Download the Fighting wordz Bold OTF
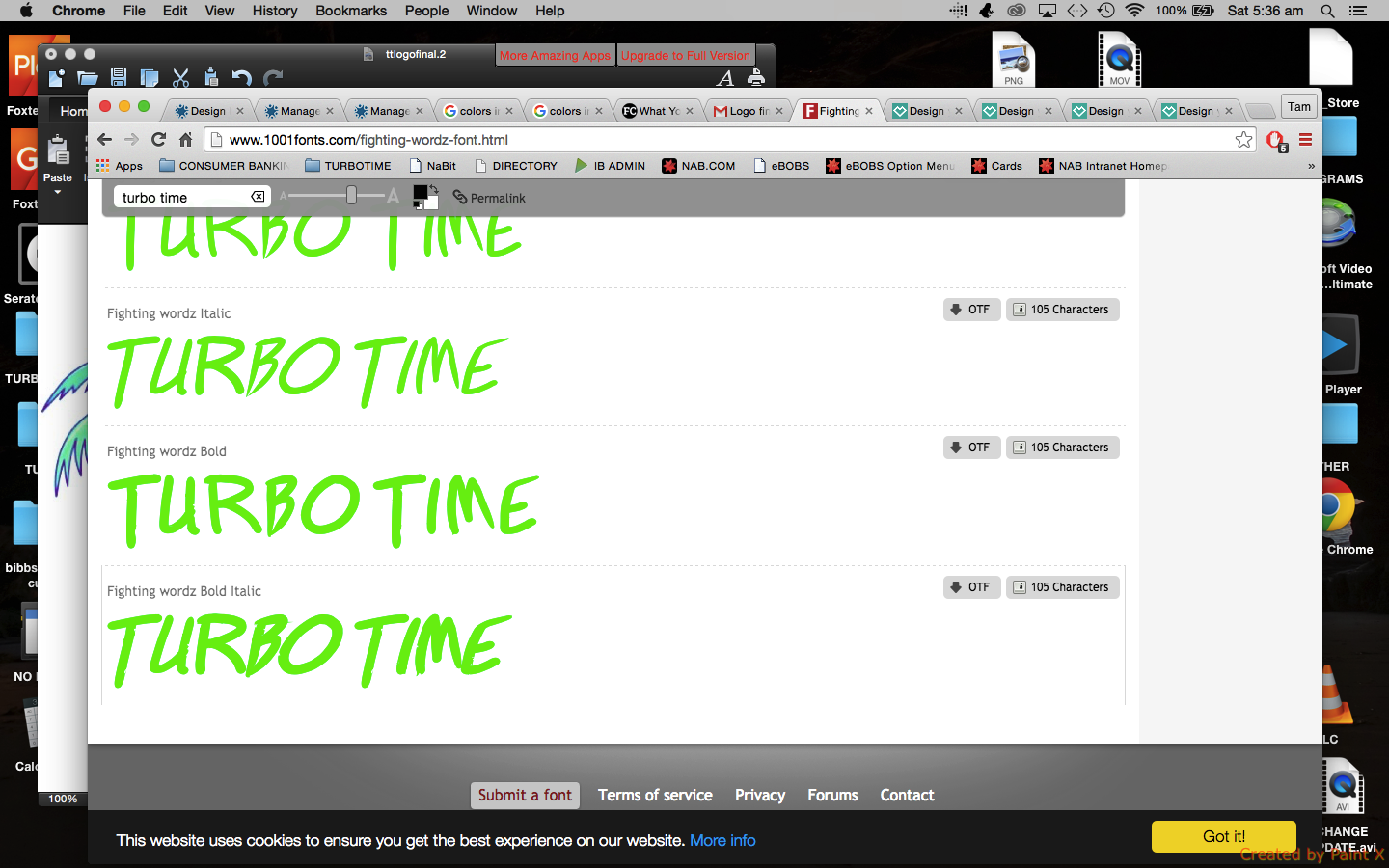Image resolution: width=1389 pixels, height=868 pixels. [x=971, y=448]
